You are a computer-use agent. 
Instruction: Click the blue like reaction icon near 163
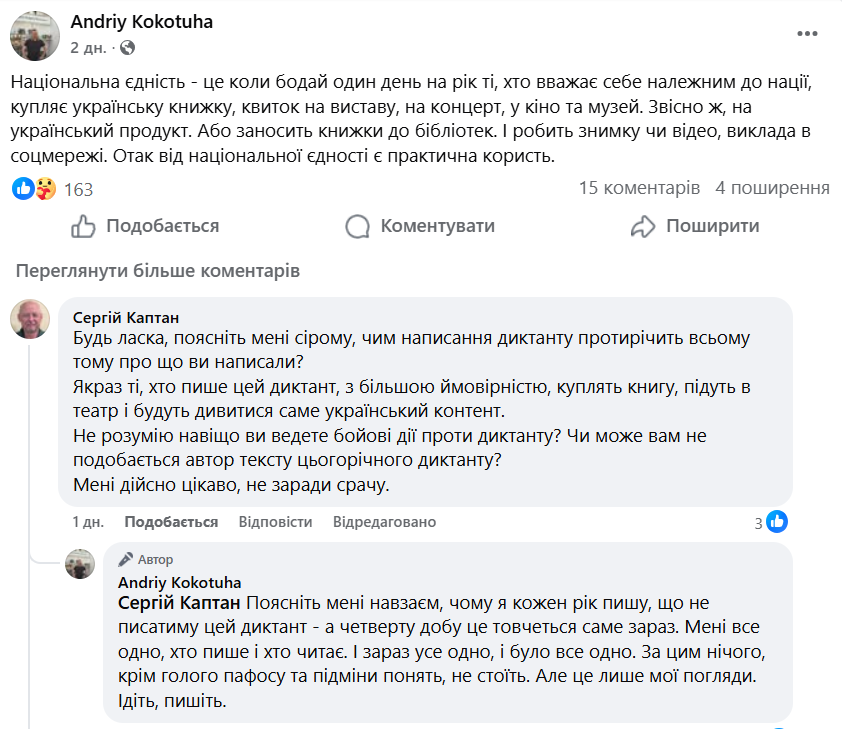click(x=23, y=188)
